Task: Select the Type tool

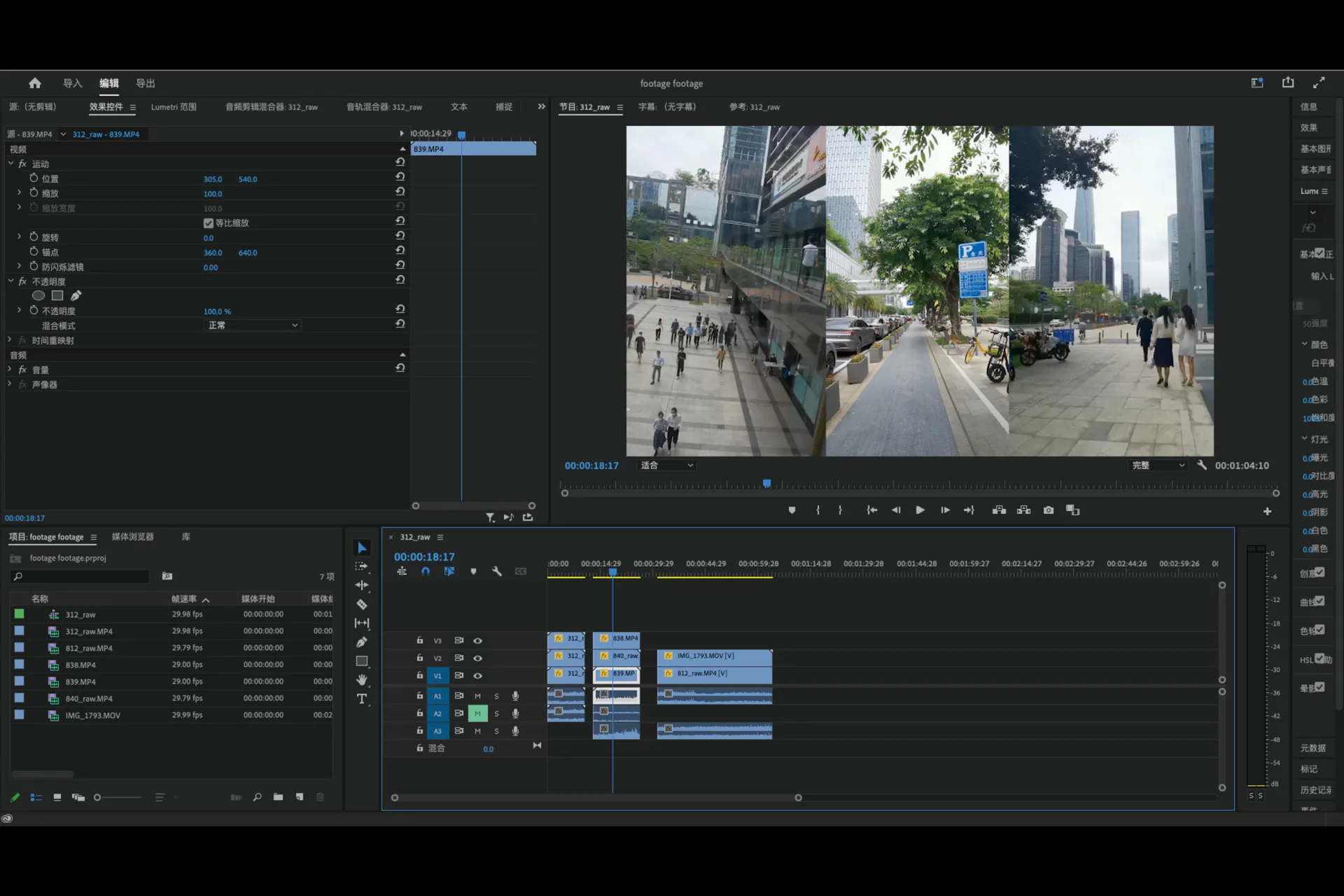Action: click(362, 699)
